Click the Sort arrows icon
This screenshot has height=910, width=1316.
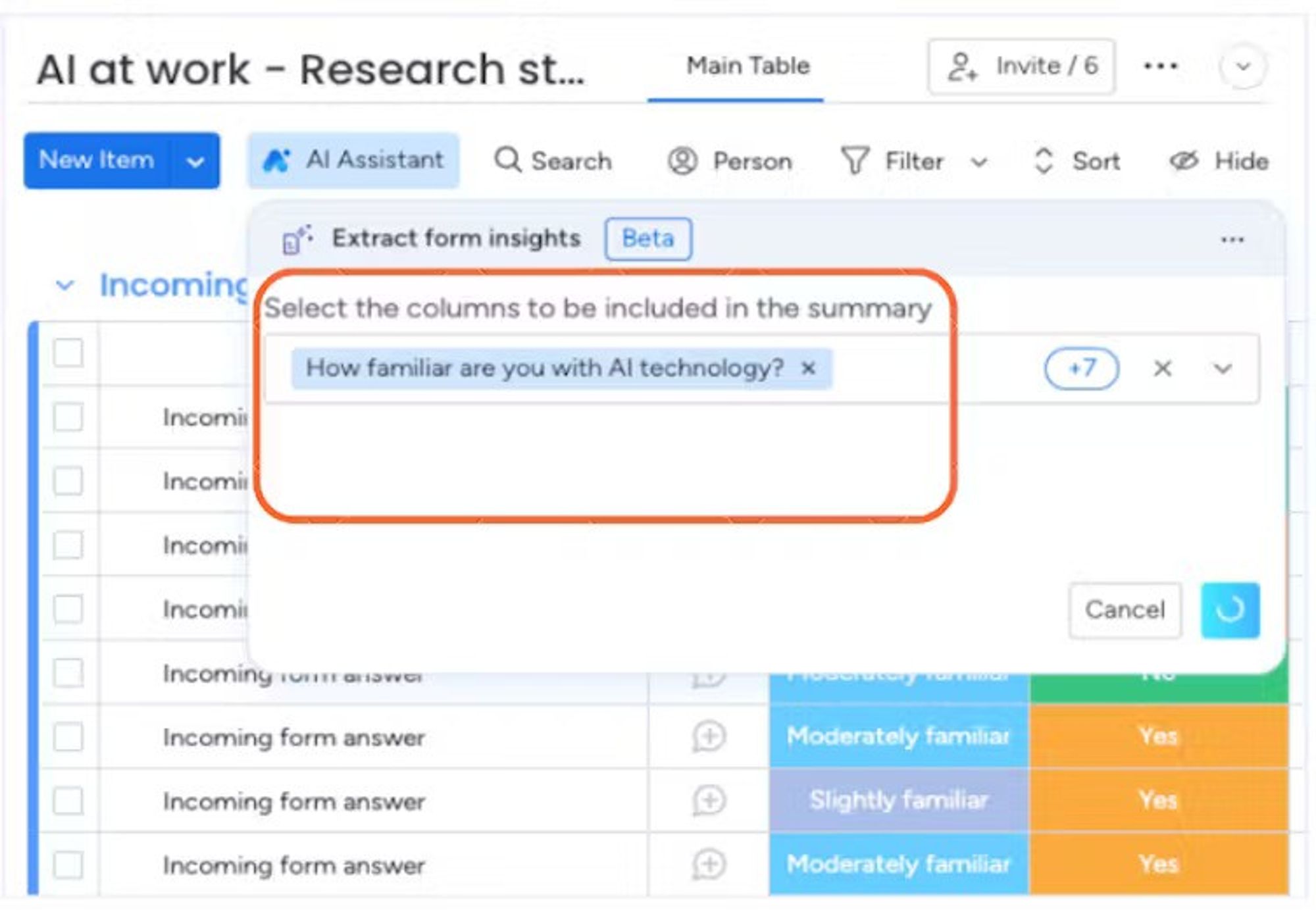tap(1044, 161)
